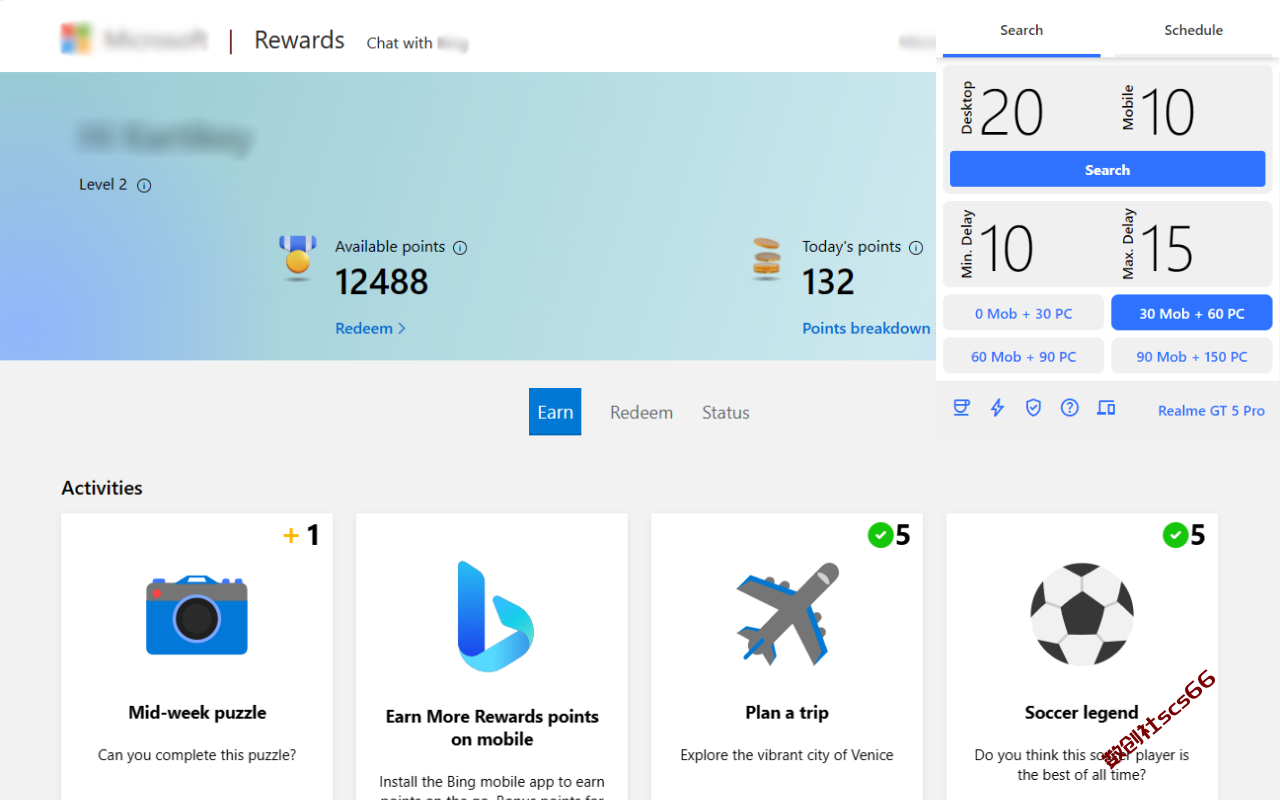Open the shield checkmark icon
The width and height of the screenshot is (1280, 800).
1033,407
